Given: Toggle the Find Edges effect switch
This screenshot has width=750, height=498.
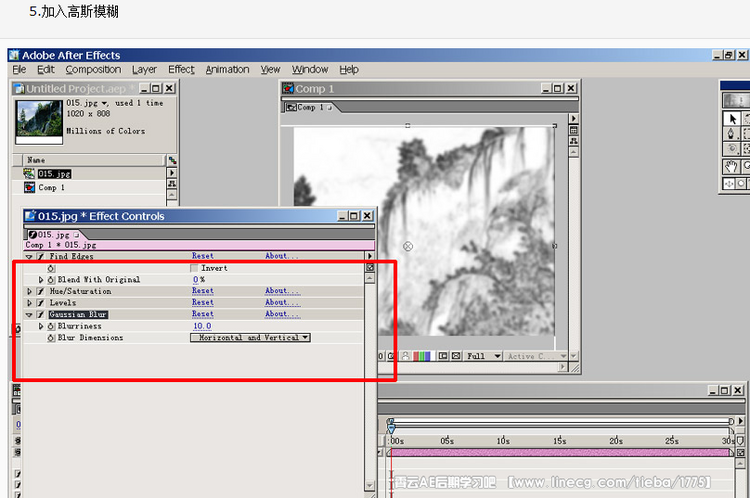Looking at the screenshot, I should [41, 256].
